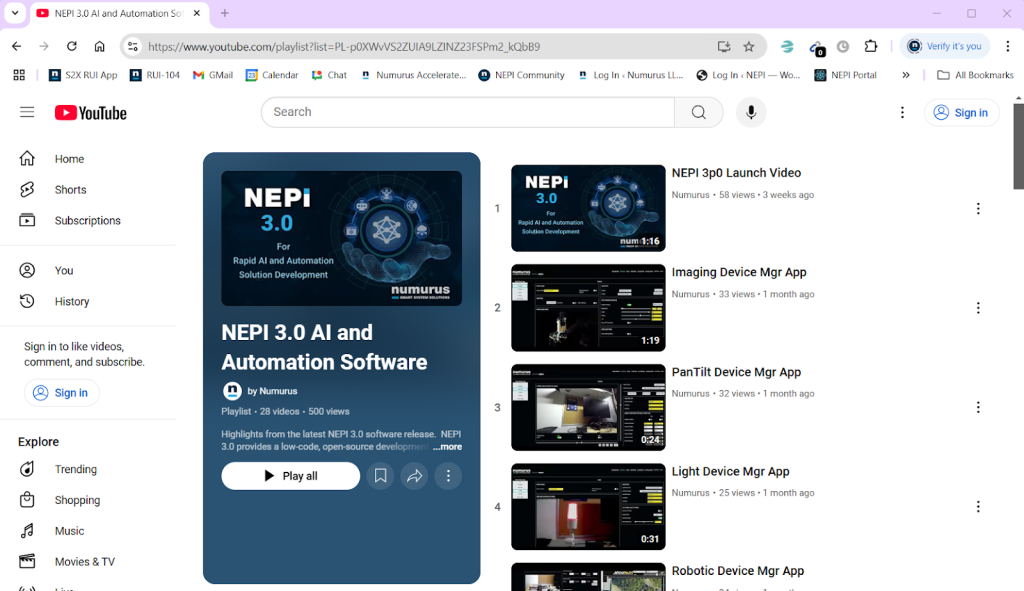Bookmark this page with star icon

pos(748,46)
